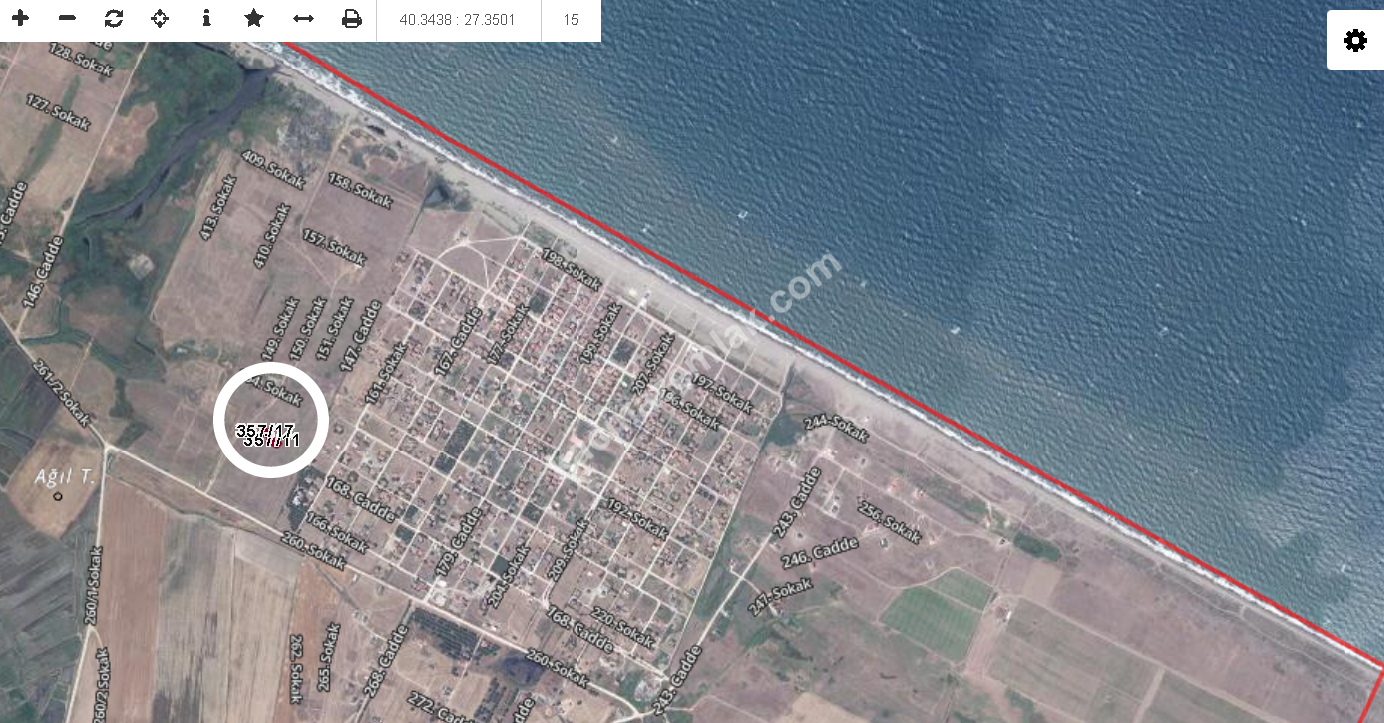The image size is (1384, 723).
Task: Select the 246. Cadde label
Action: (821, 553)
